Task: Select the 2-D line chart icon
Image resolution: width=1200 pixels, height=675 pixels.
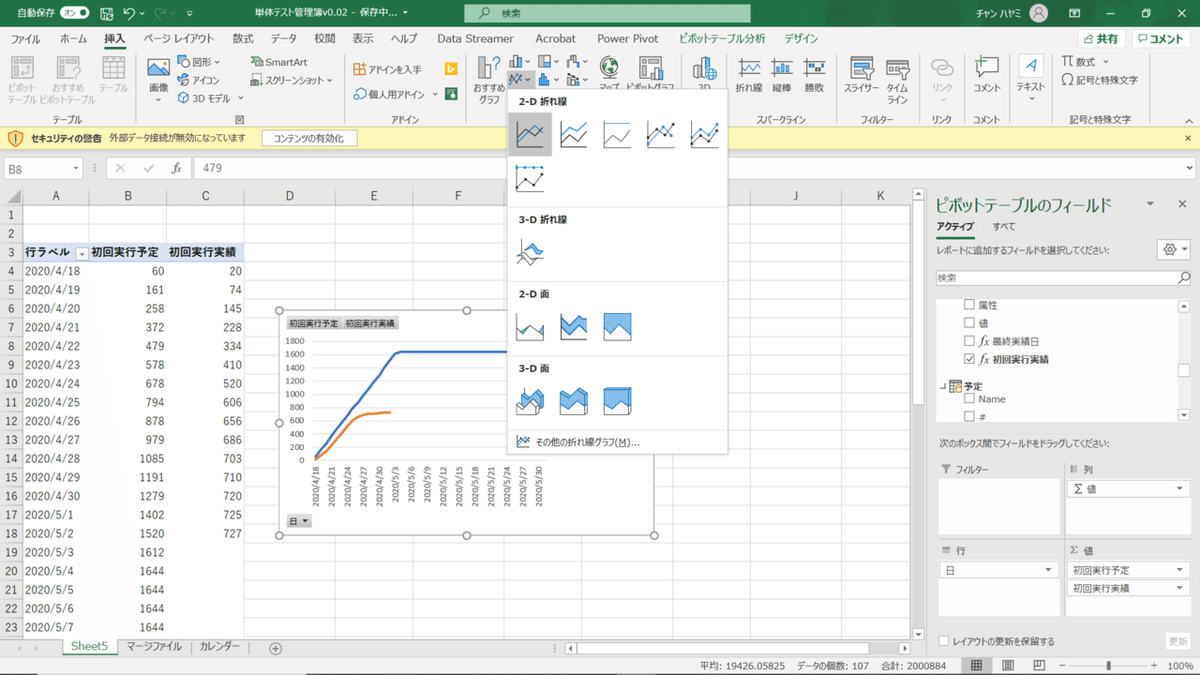Action: pos(530,134)
